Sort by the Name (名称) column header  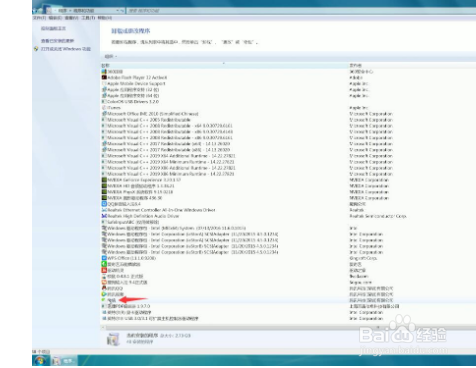click(224, 65)
